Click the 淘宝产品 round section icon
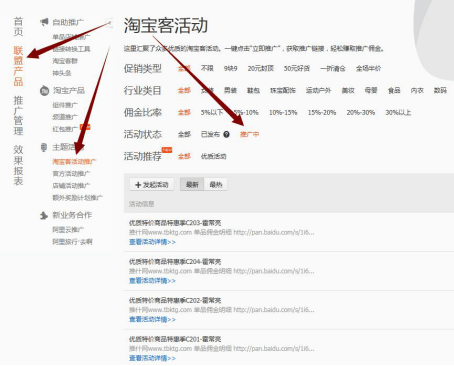Viewport: 454px width, 366px height. (44, 91)
